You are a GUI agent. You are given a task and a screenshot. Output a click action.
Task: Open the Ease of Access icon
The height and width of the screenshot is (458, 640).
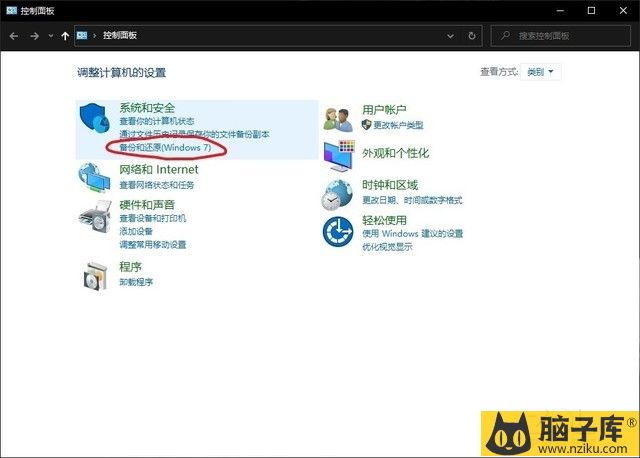tap(338, 231)
